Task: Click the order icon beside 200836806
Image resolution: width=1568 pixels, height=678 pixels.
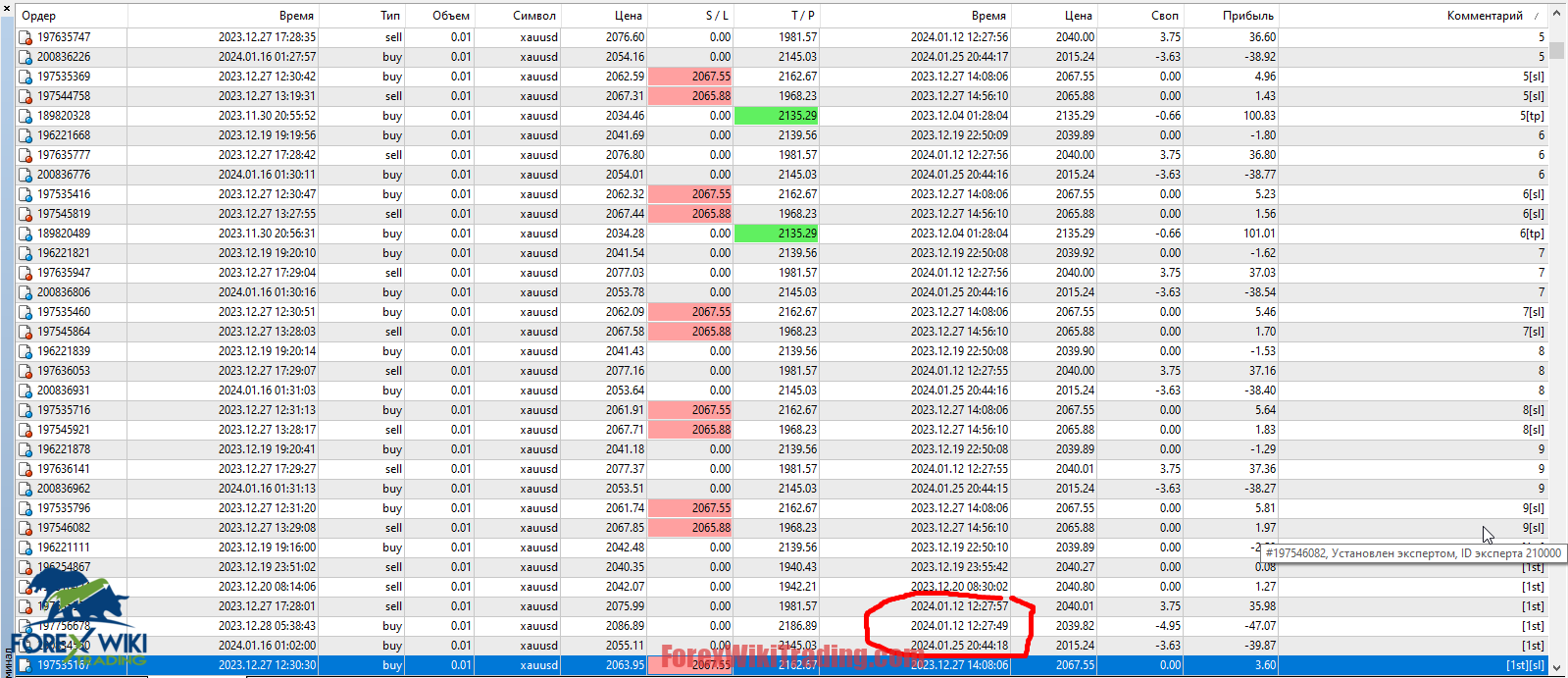Action: [x=25, y=292]
